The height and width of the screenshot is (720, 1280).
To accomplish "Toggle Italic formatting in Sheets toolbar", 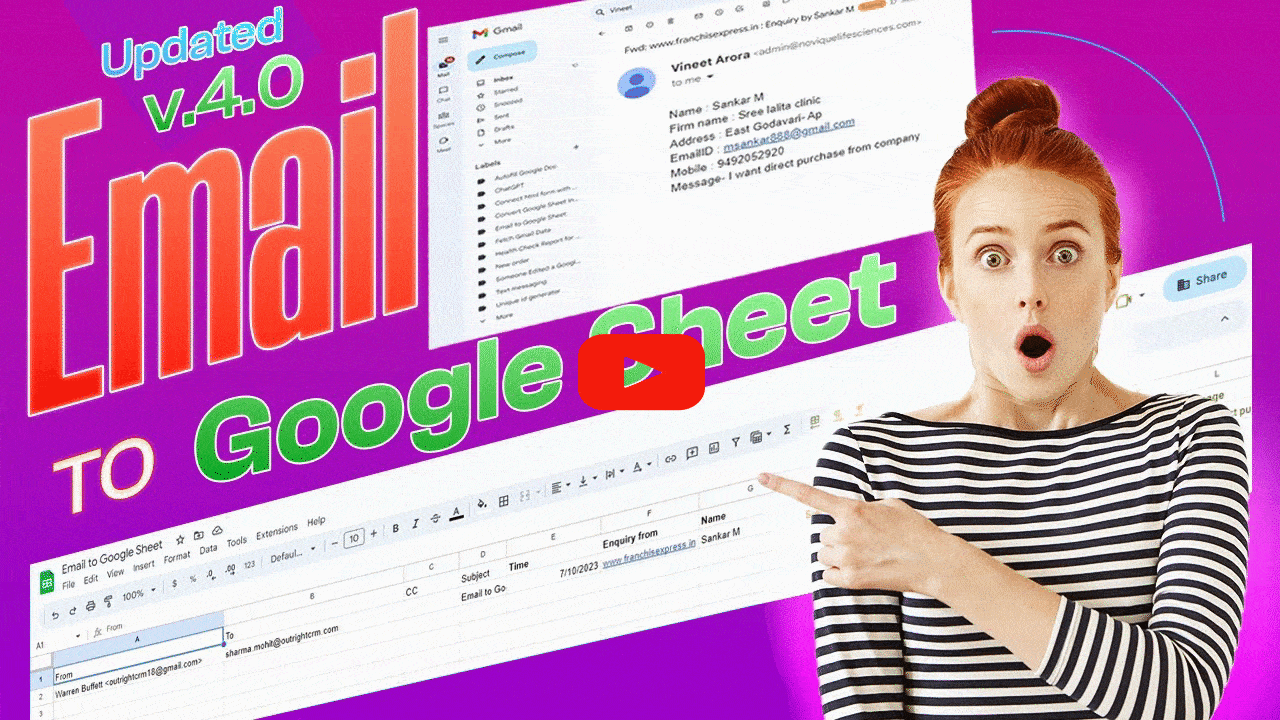I will (416, 524).
